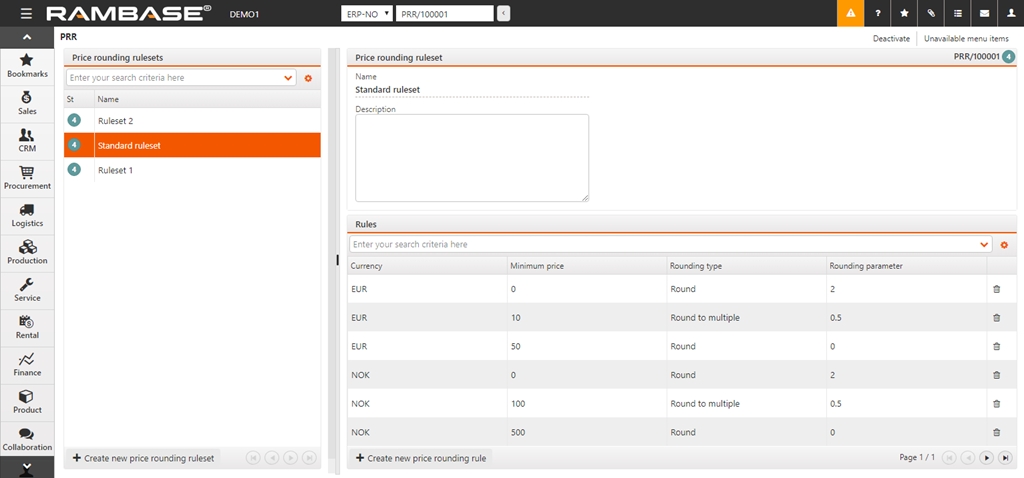Click Round to multiple in EUR row

point(705,317)
